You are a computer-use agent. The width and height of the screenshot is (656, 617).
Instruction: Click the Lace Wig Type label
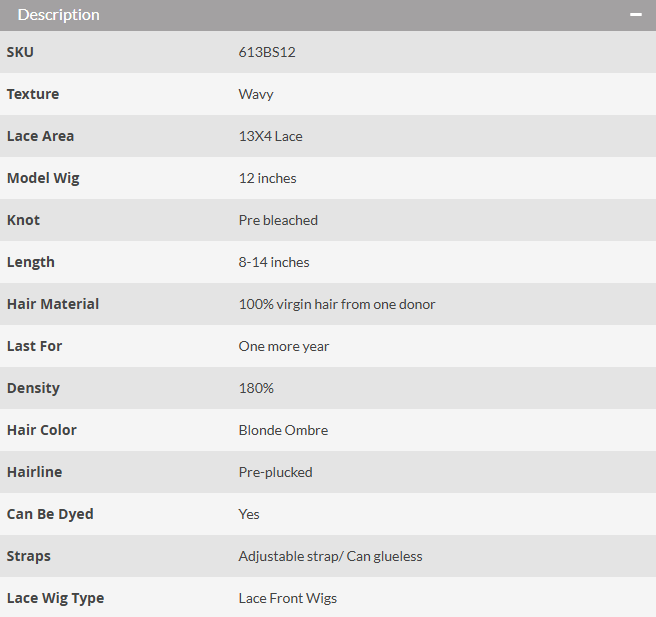pyautogui.click(x=55, y=598)
